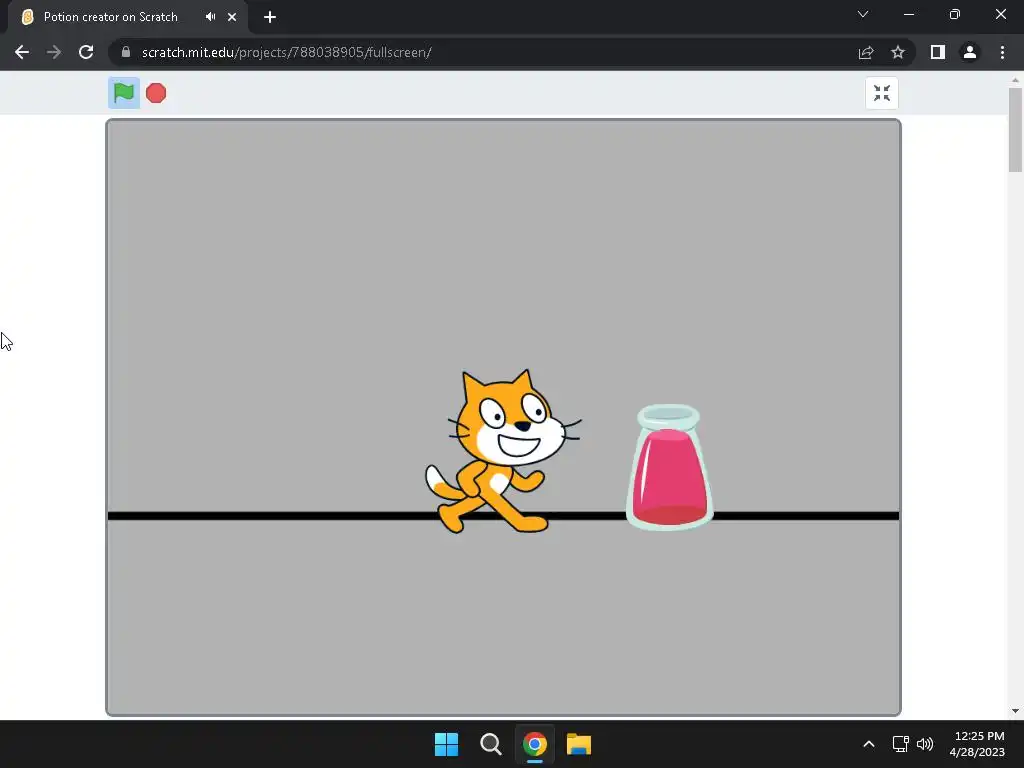Open the Chrome profile menu

[x=970, y=52]
